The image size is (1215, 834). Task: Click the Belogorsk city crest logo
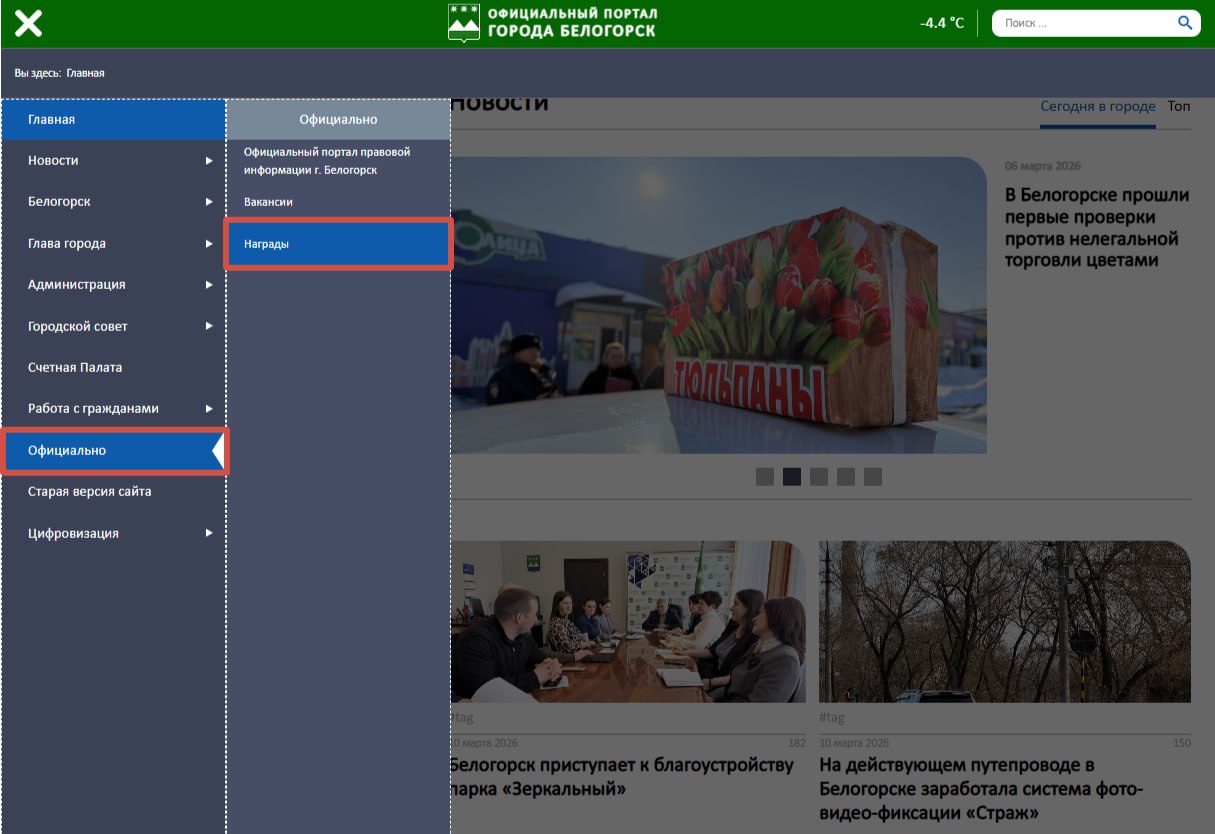coord(464,23)
